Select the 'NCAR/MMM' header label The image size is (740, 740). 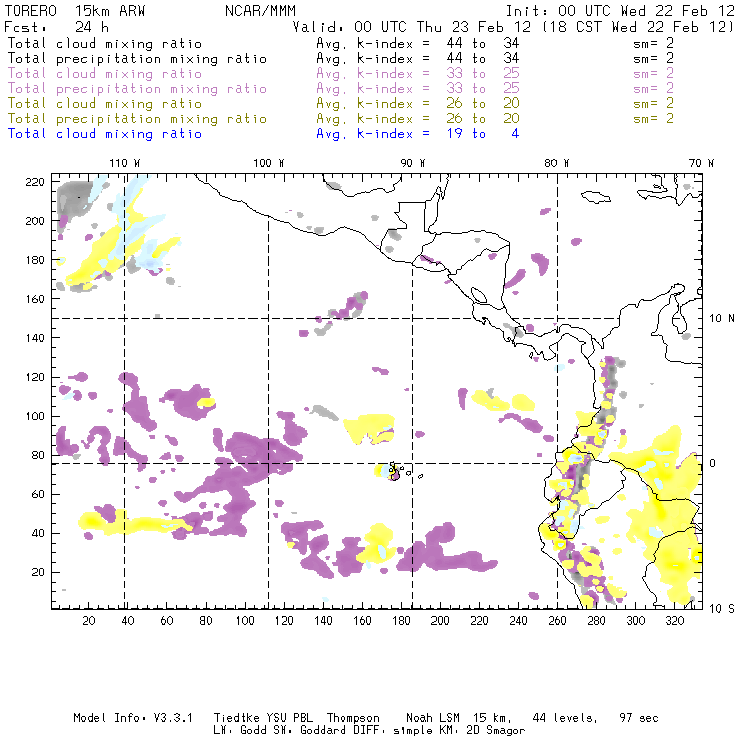(260, 11)
